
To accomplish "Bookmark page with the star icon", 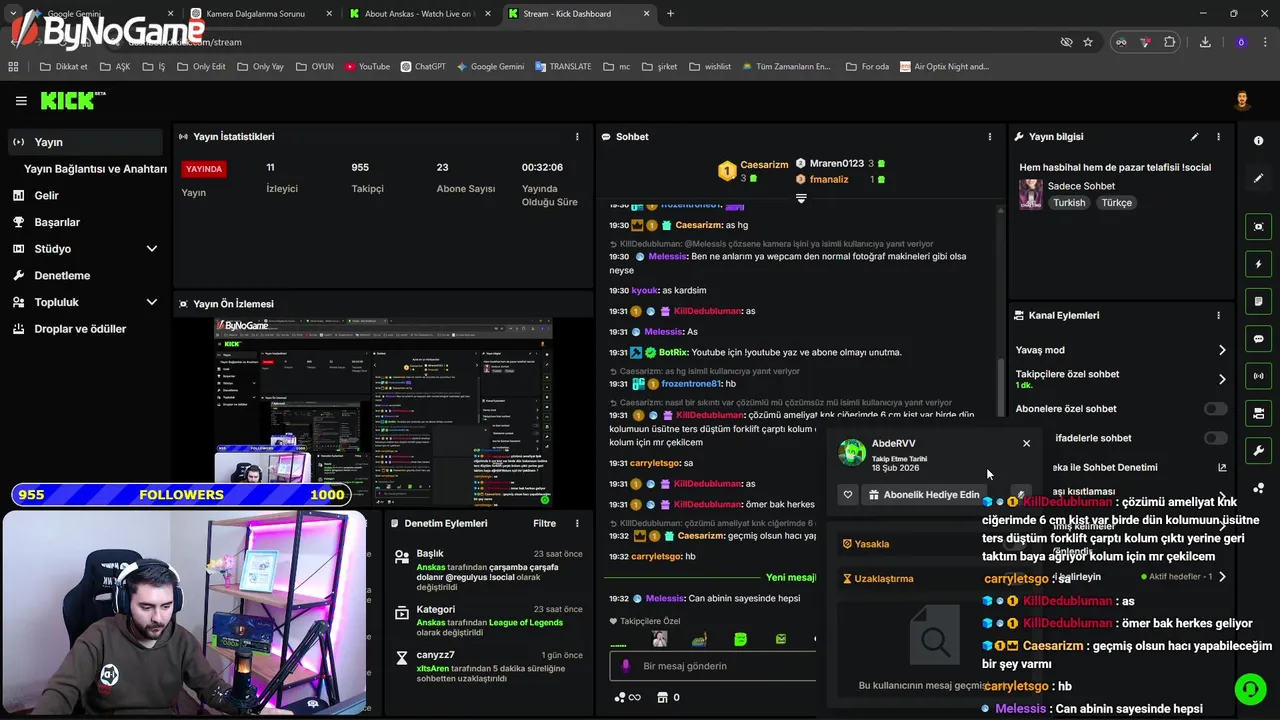I will pyautogui.click(x=1088, y=42).
